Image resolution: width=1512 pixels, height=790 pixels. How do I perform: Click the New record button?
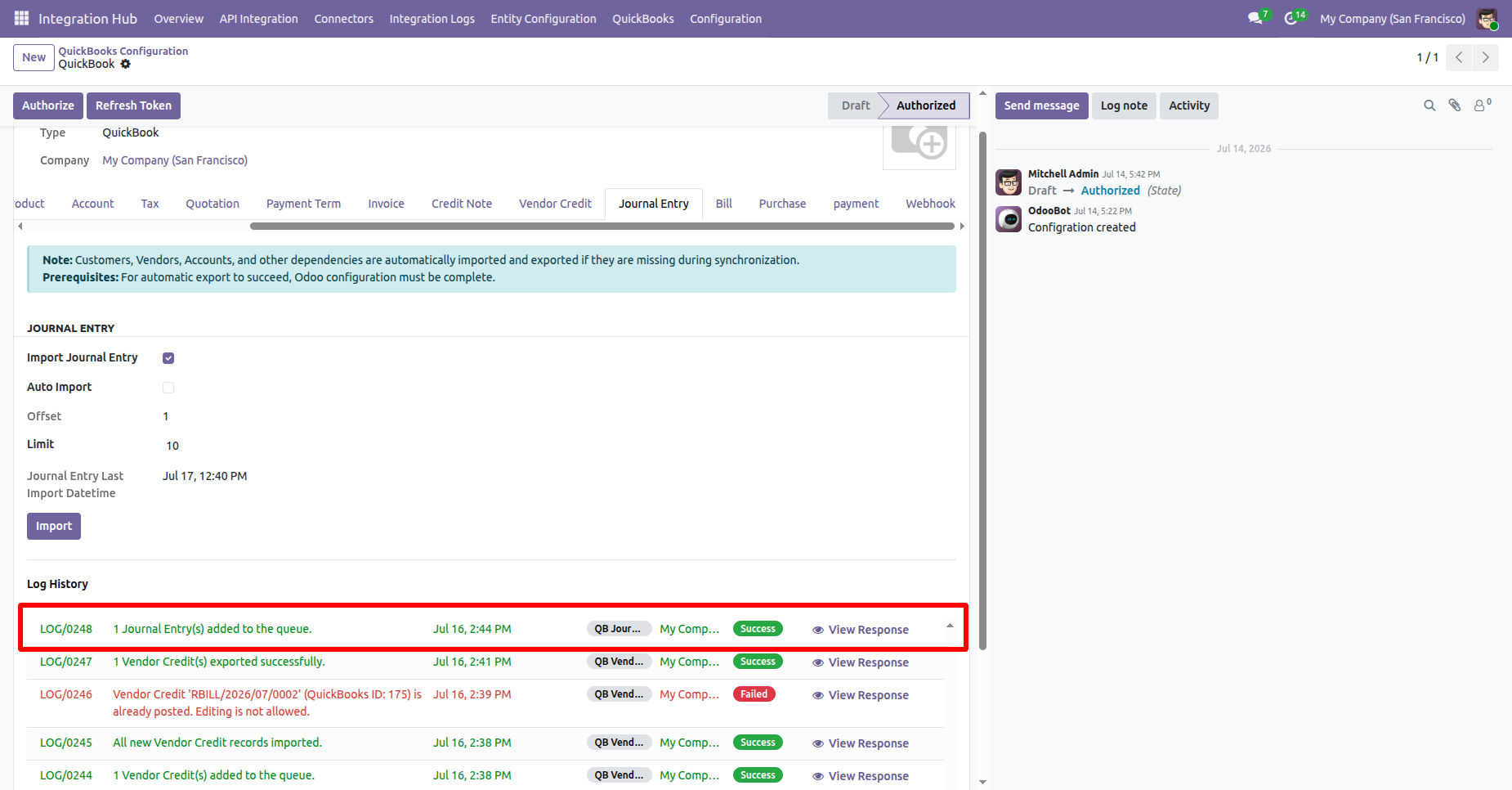[34, 57]
